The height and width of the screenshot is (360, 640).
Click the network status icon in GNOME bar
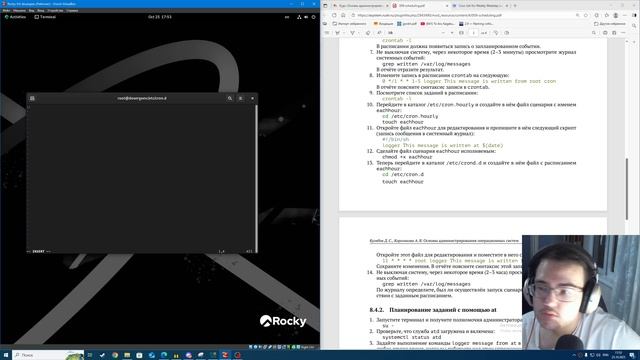299,17
